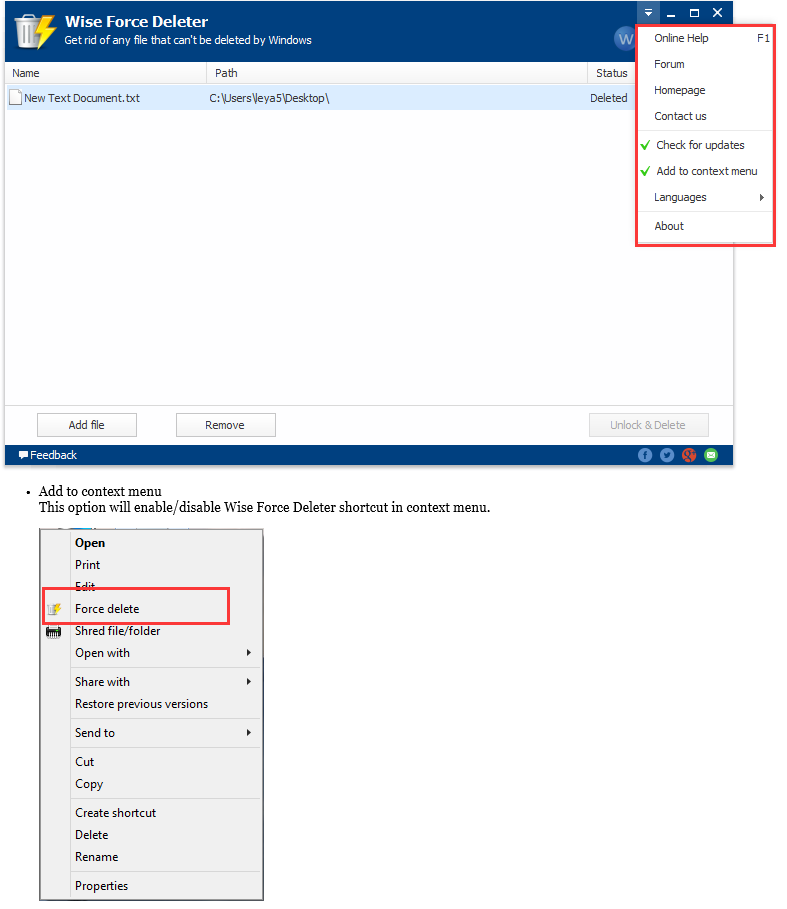Image resolution: width=787 pixels, height=909 pixels.
Task: Choose Homepage in the dropdown menu
Action: pyautogui.click(x=705, y=90)
